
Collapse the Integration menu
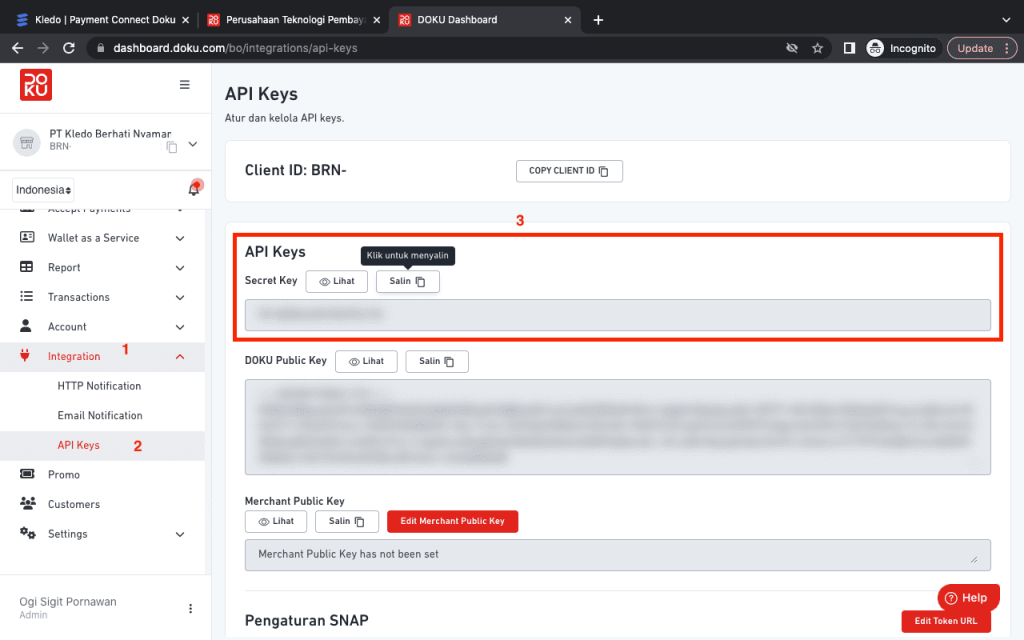180,357
